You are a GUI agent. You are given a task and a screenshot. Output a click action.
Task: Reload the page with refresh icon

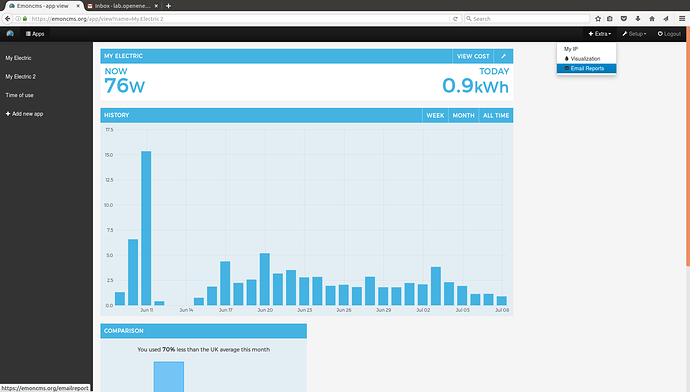point(455,19)
